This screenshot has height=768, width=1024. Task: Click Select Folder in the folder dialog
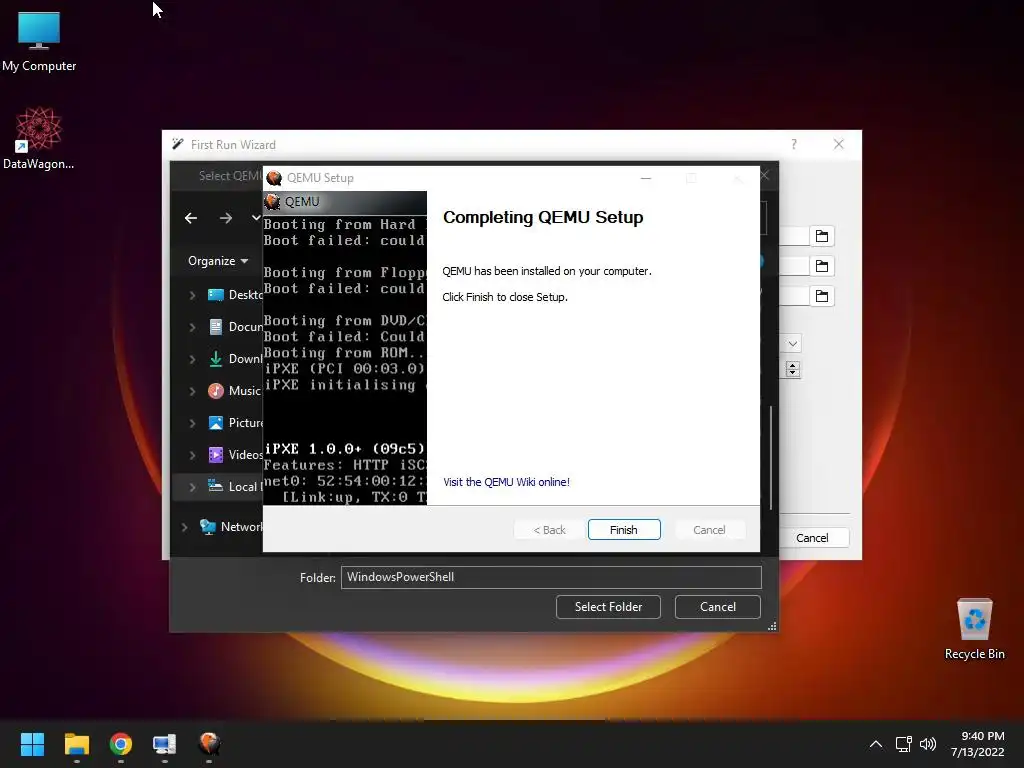click(608, 607)
